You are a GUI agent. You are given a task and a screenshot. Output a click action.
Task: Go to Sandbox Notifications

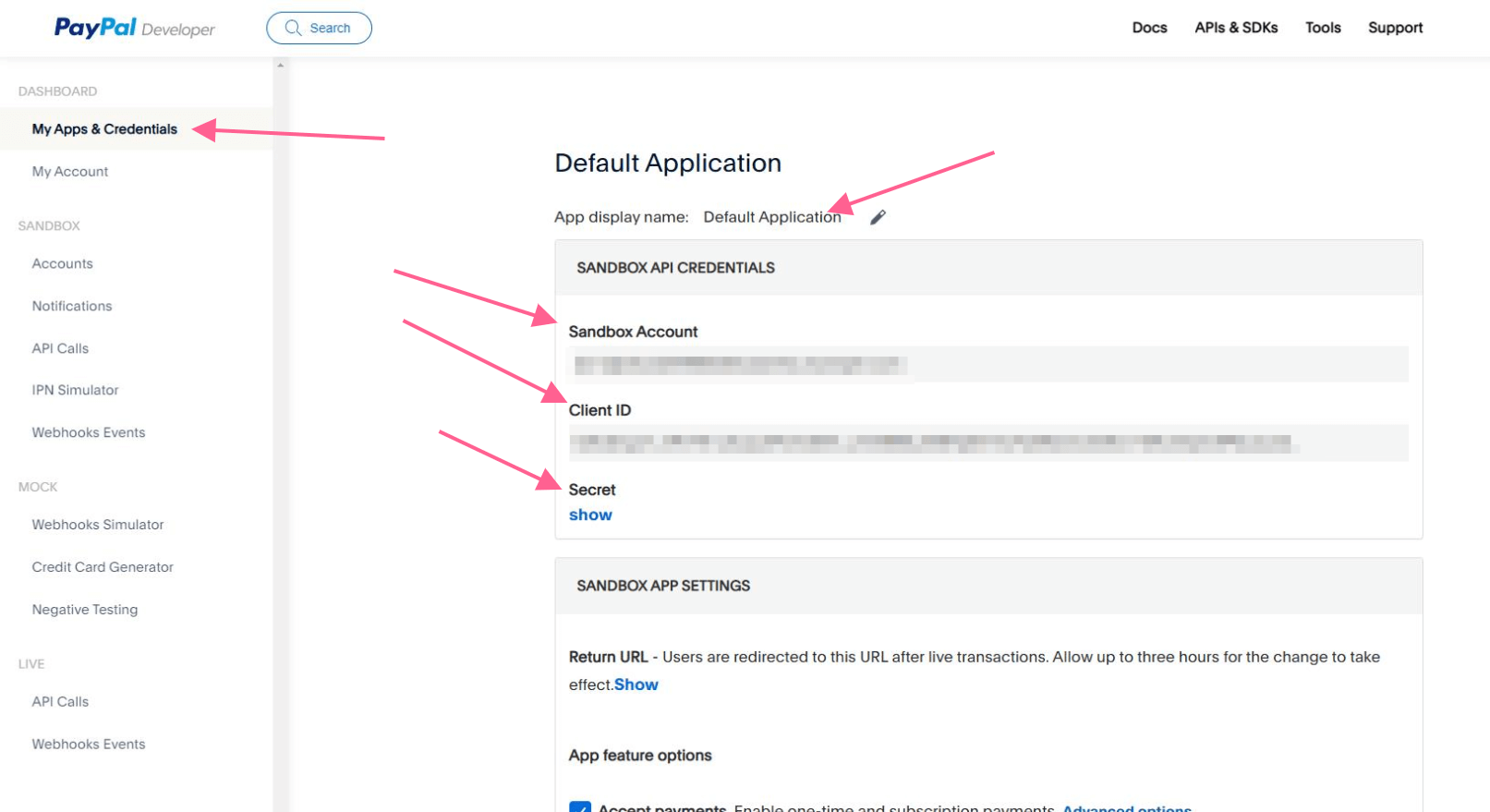coord(72,306)
